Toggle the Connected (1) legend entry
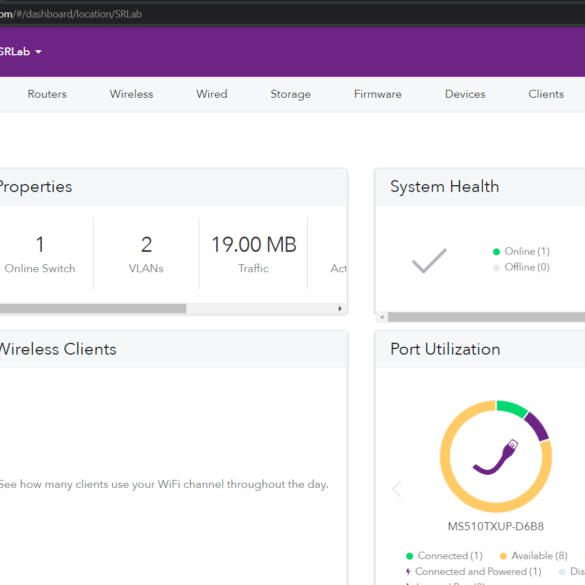Viewport: 585px width, 585px height. tap(444, 556)
